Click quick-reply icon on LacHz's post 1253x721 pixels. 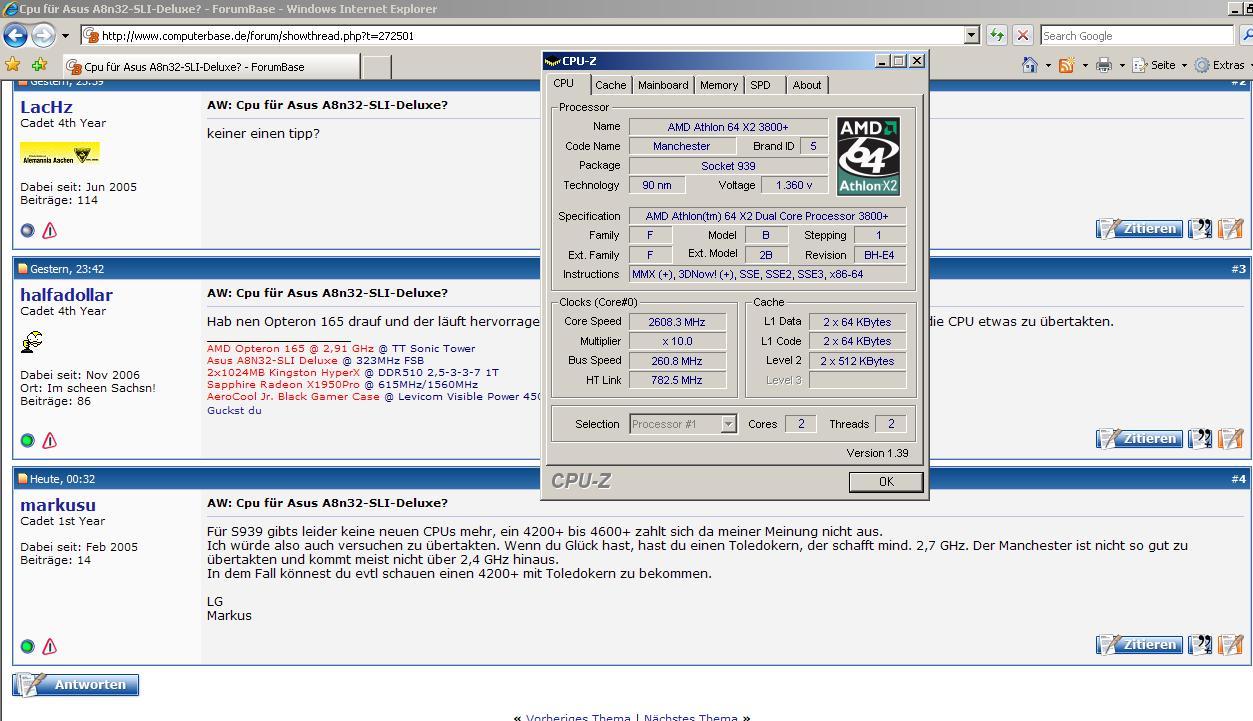click(1231, 229)
